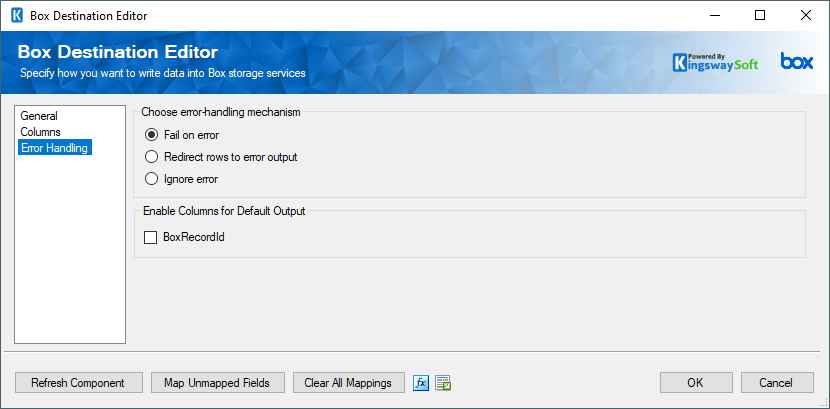Viewport: 830px width, 409px height.
Task: Confirm changes with the OK button
Action: point(696,383)
